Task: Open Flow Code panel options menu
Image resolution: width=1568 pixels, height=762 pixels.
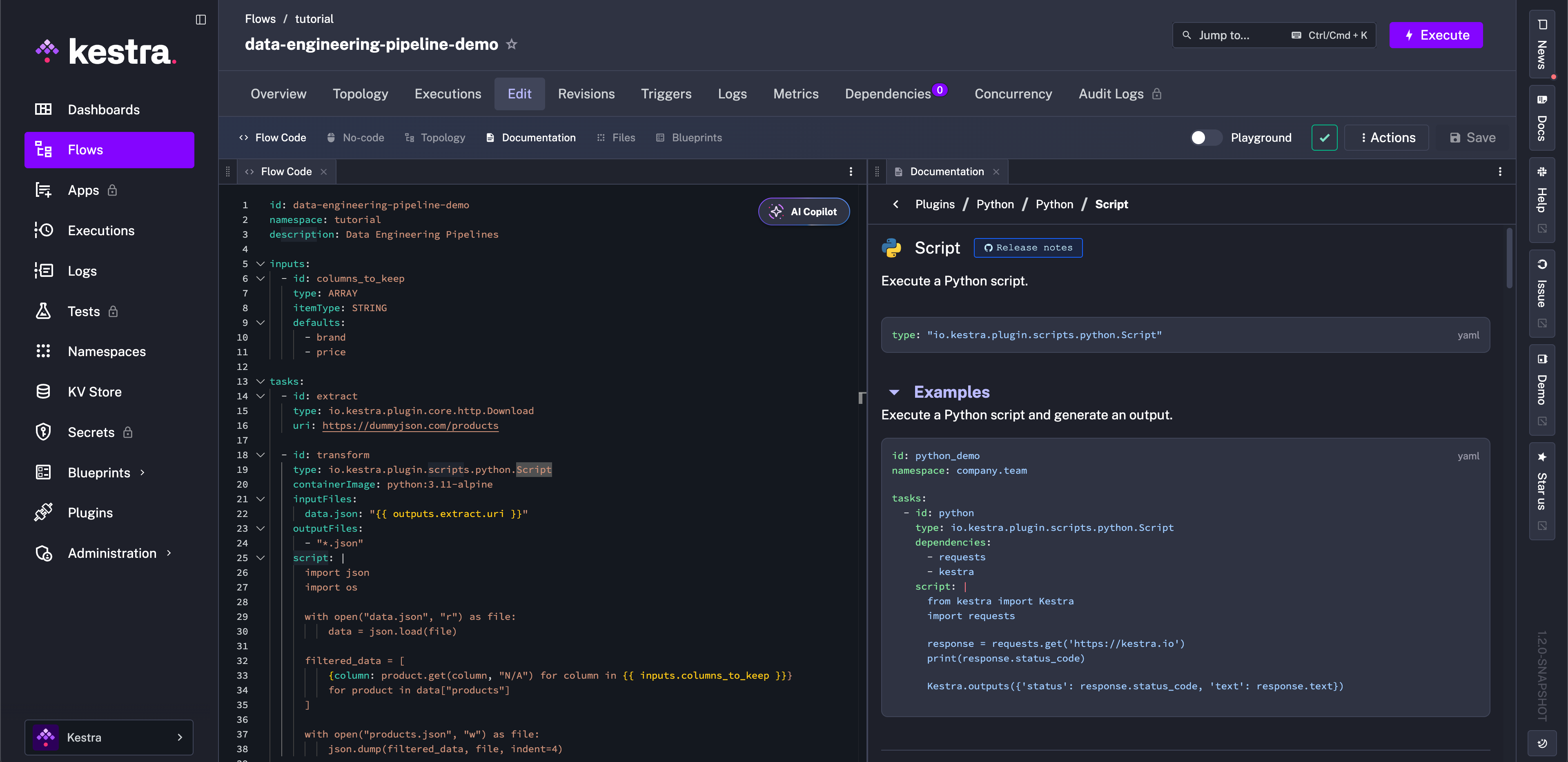Action: click(850, 172)
